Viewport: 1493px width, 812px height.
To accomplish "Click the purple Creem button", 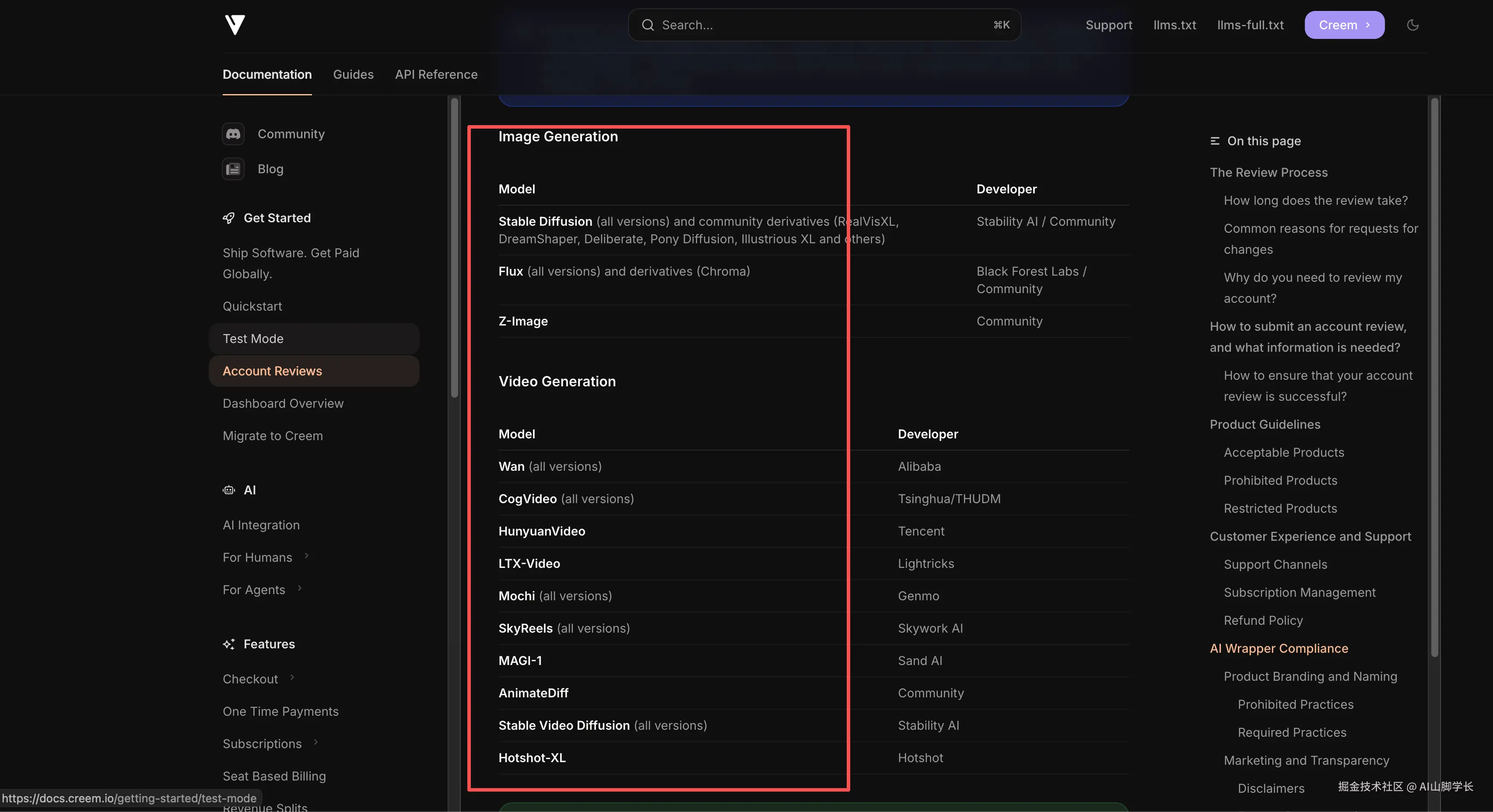I will [1344, 25].
